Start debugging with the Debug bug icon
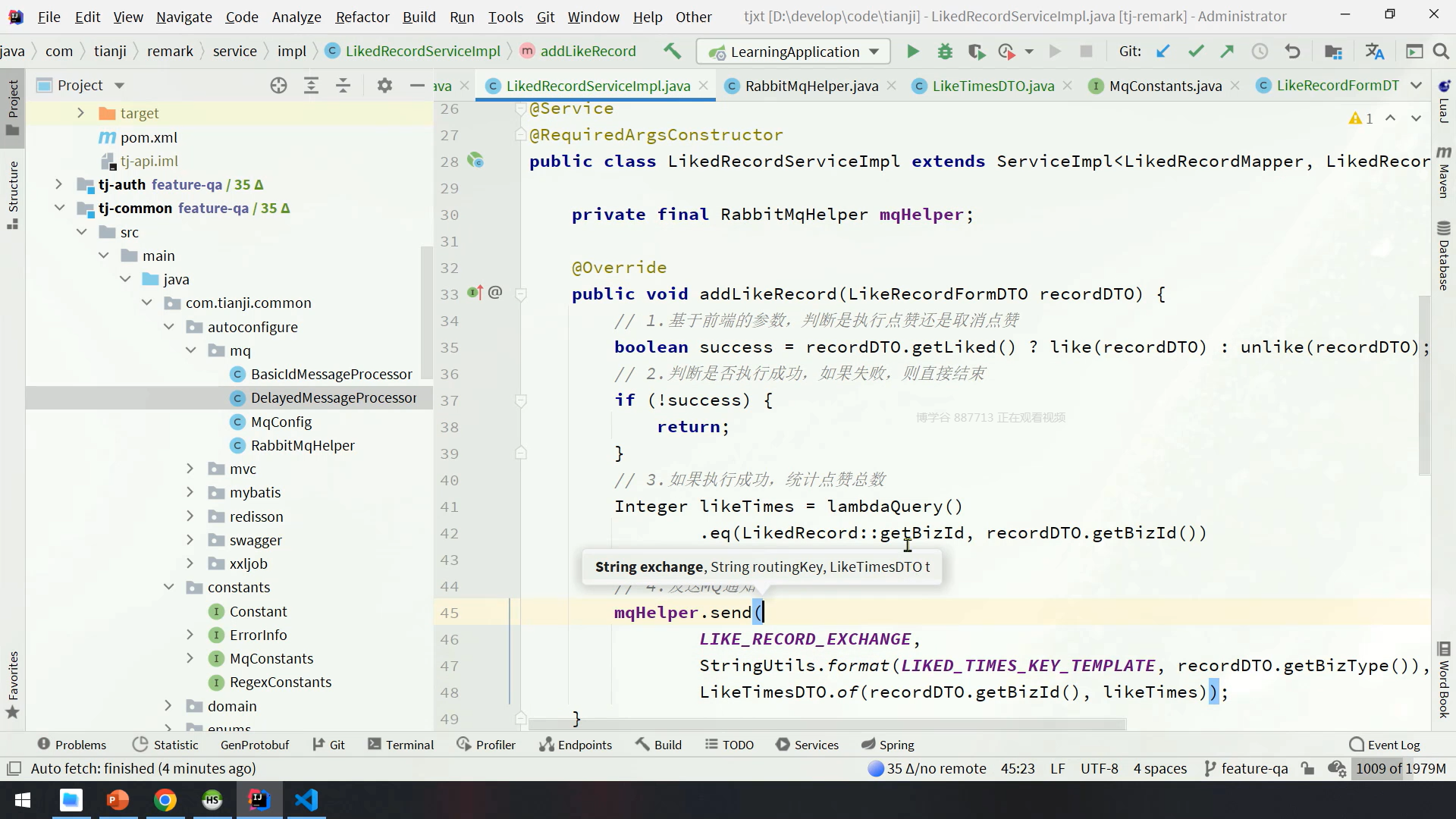 click(x=945, y=52)
